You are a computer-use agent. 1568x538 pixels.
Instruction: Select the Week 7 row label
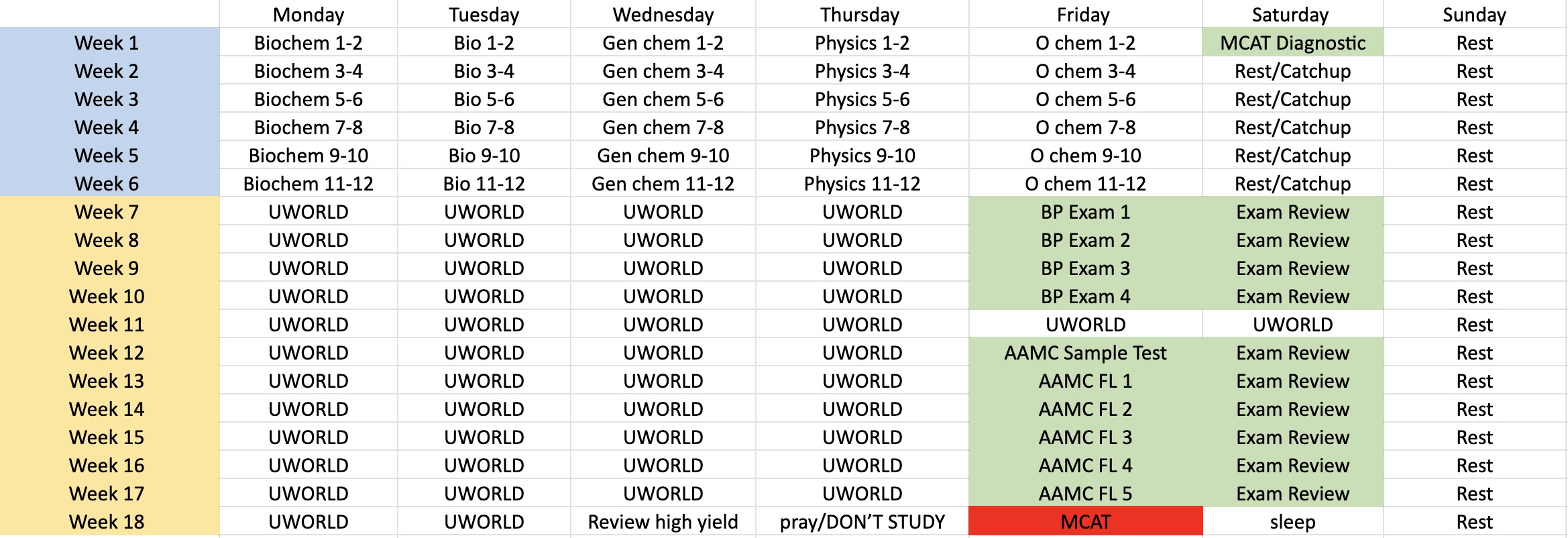pyautogui.click(x=107, y=212)
